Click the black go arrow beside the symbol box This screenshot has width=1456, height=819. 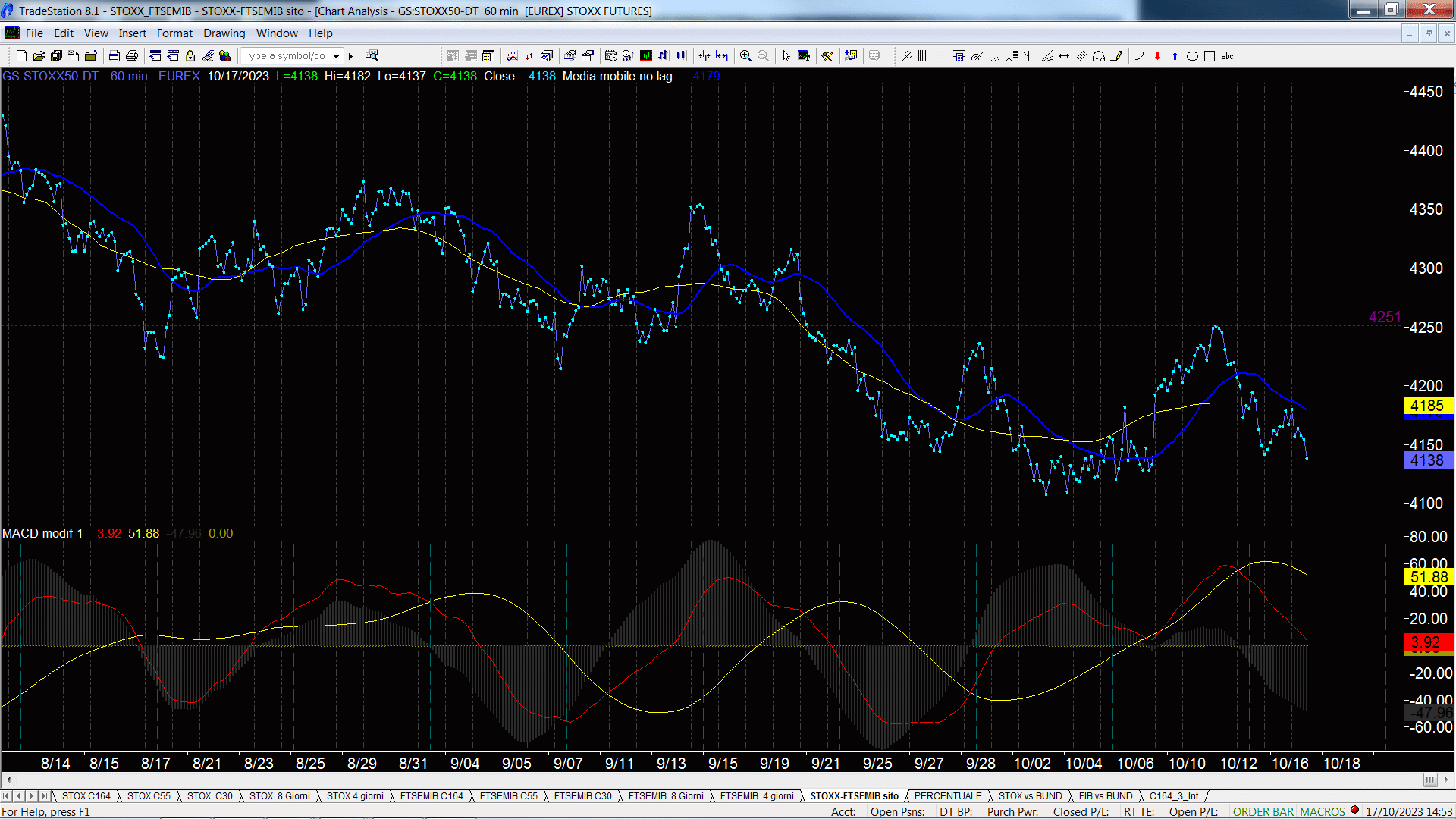point(350,55)
